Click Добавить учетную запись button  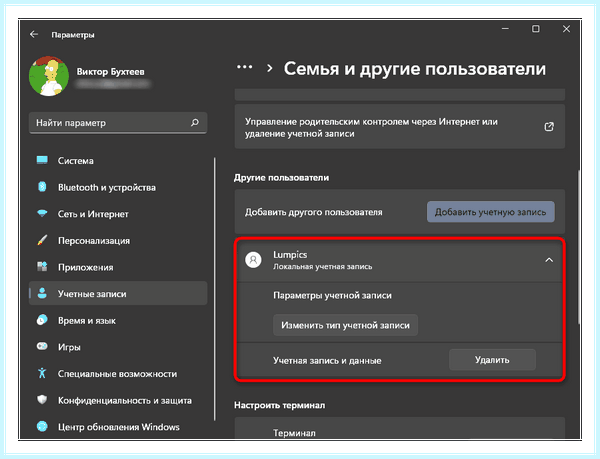point(491,212)
